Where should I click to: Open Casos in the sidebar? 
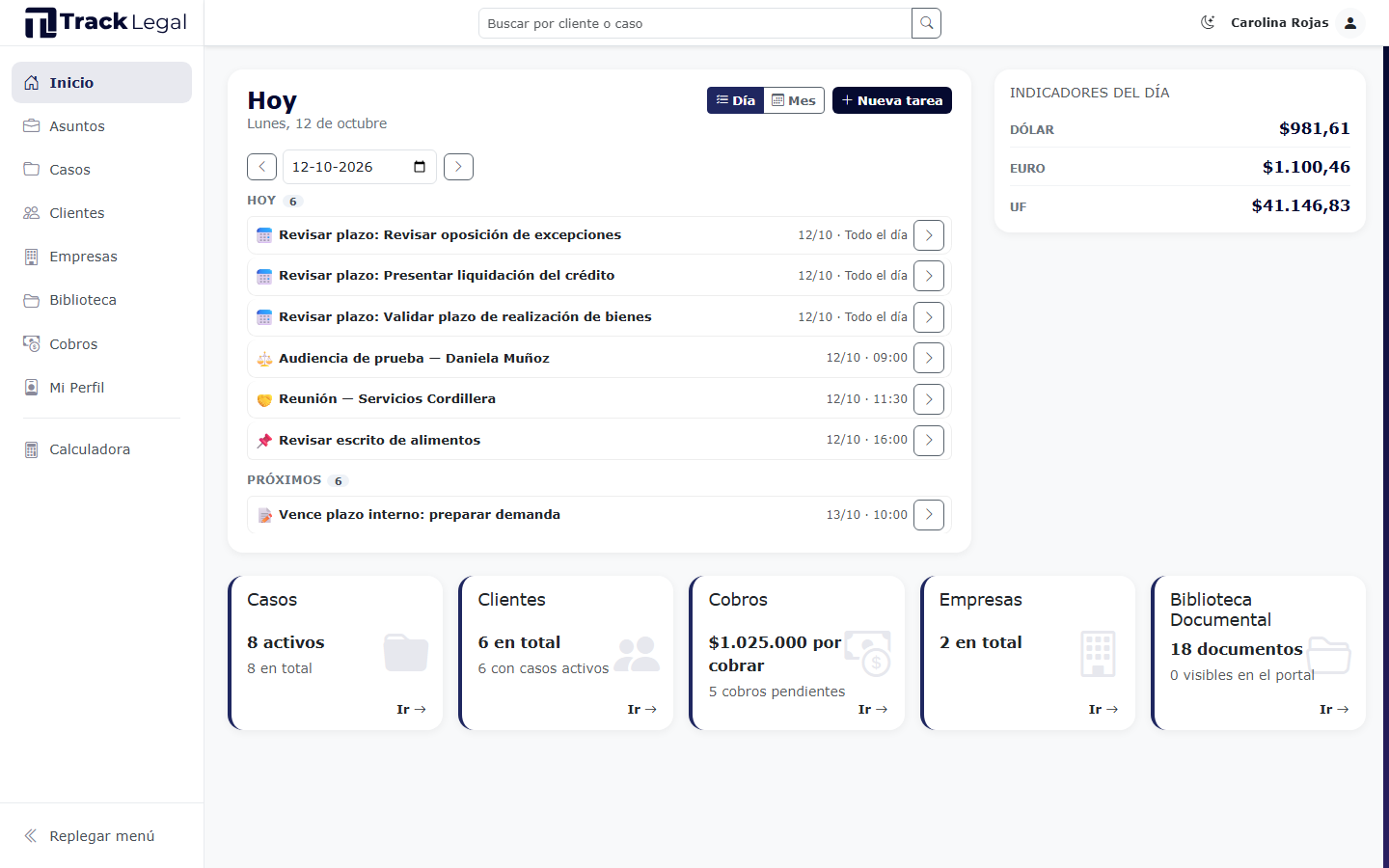[101, 170]
